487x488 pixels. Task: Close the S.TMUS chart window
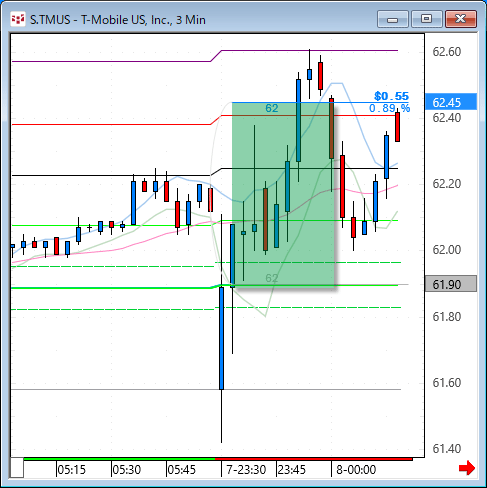461,19
